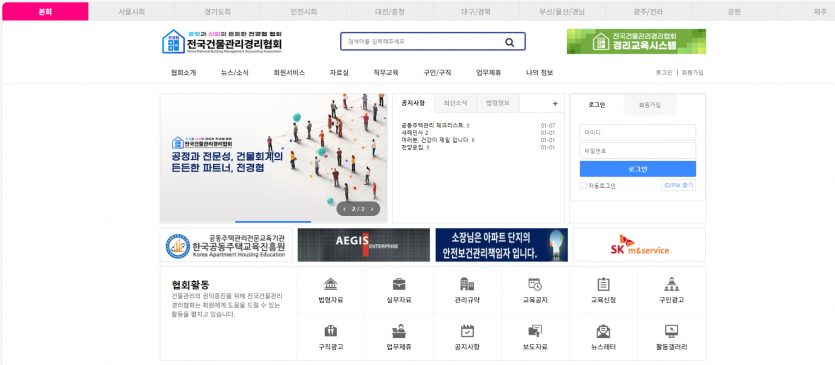
Task: Open the 업무제휴 top menu
Action: point(488,73)
